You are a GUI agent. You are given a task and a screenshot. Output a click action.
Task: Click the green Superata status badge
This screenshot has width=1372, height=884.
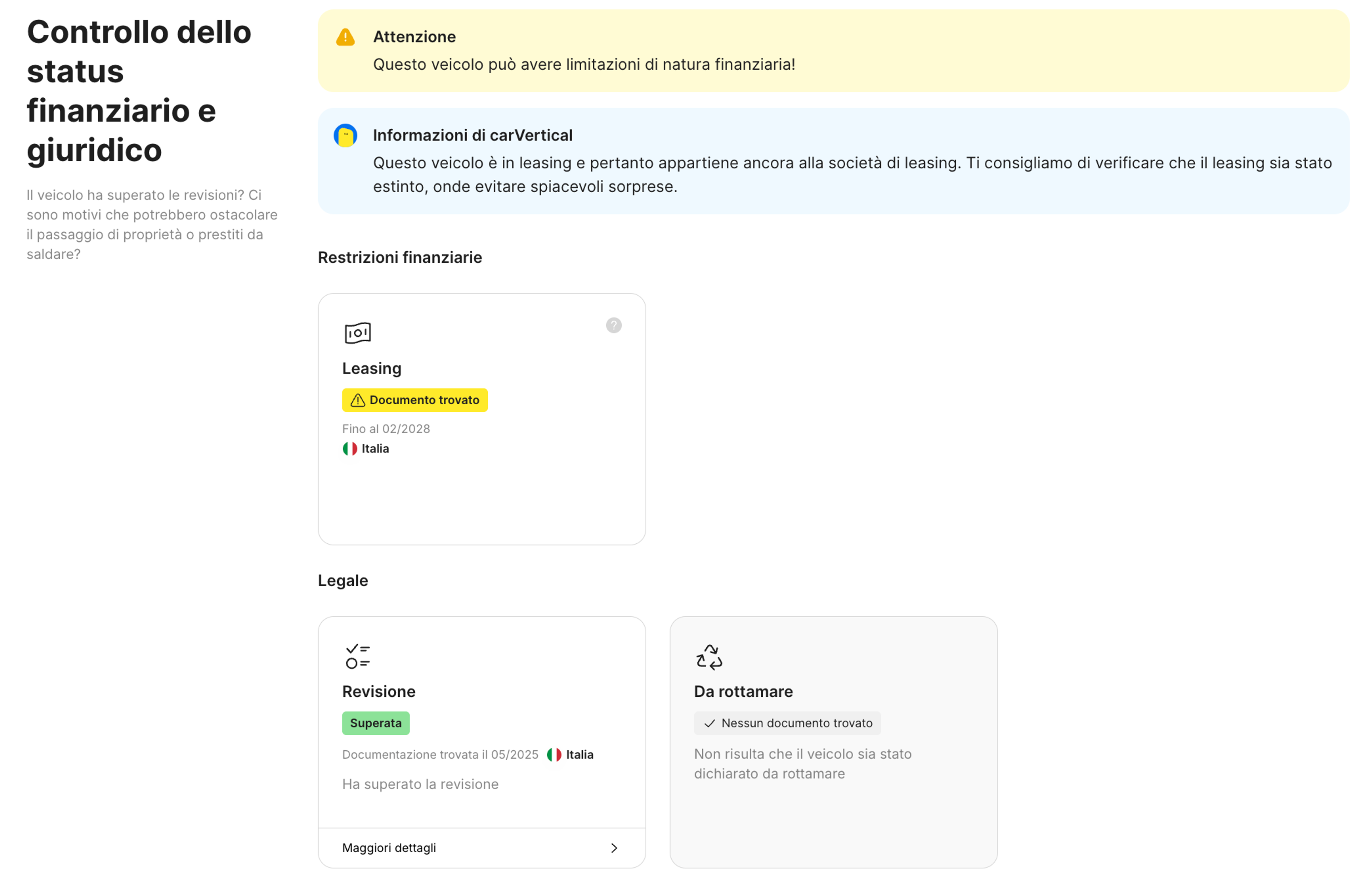pyautogui.click(x=376, y=723)
